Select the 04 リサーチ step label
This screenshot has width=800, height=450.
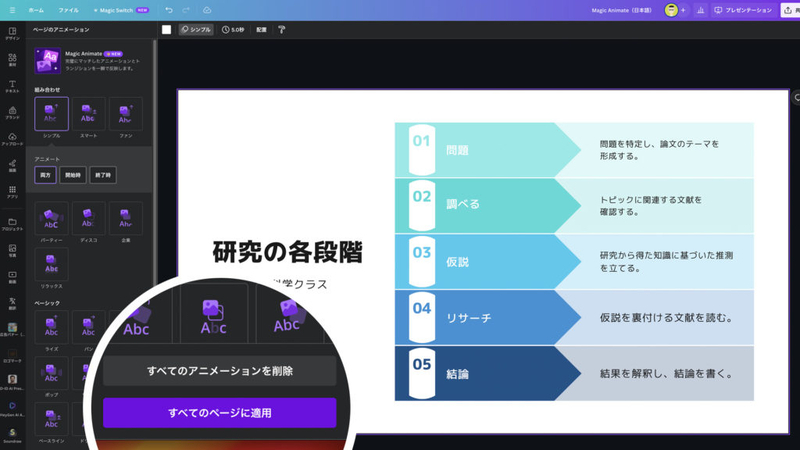tap(468, 318)
